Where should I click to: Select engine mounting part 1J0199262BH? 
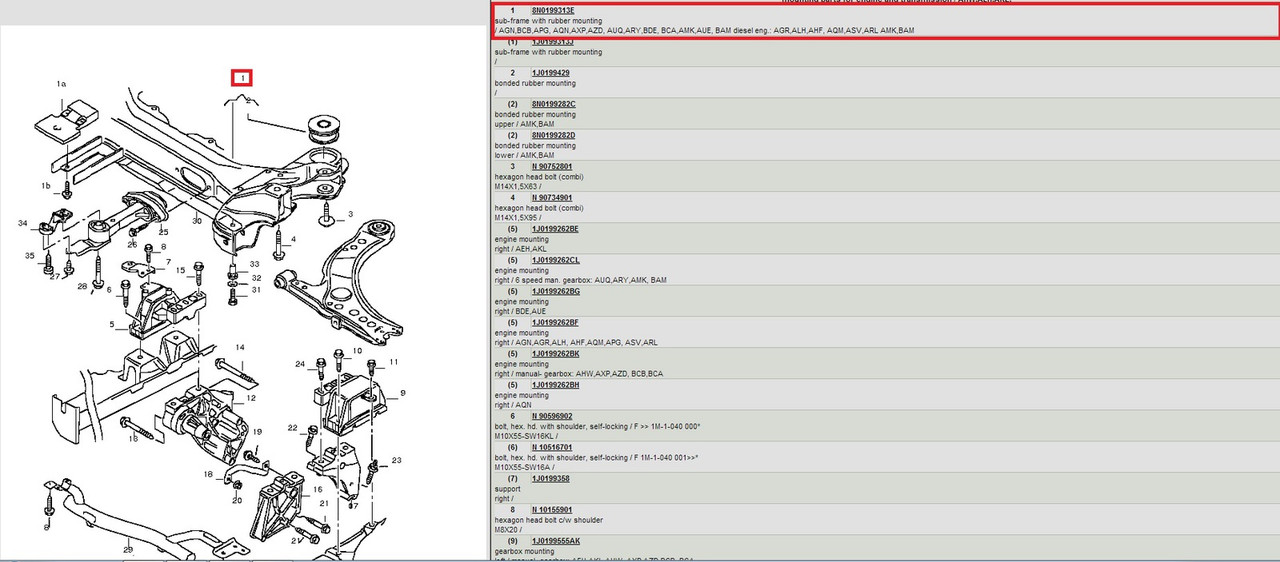[x=555, y=384]
